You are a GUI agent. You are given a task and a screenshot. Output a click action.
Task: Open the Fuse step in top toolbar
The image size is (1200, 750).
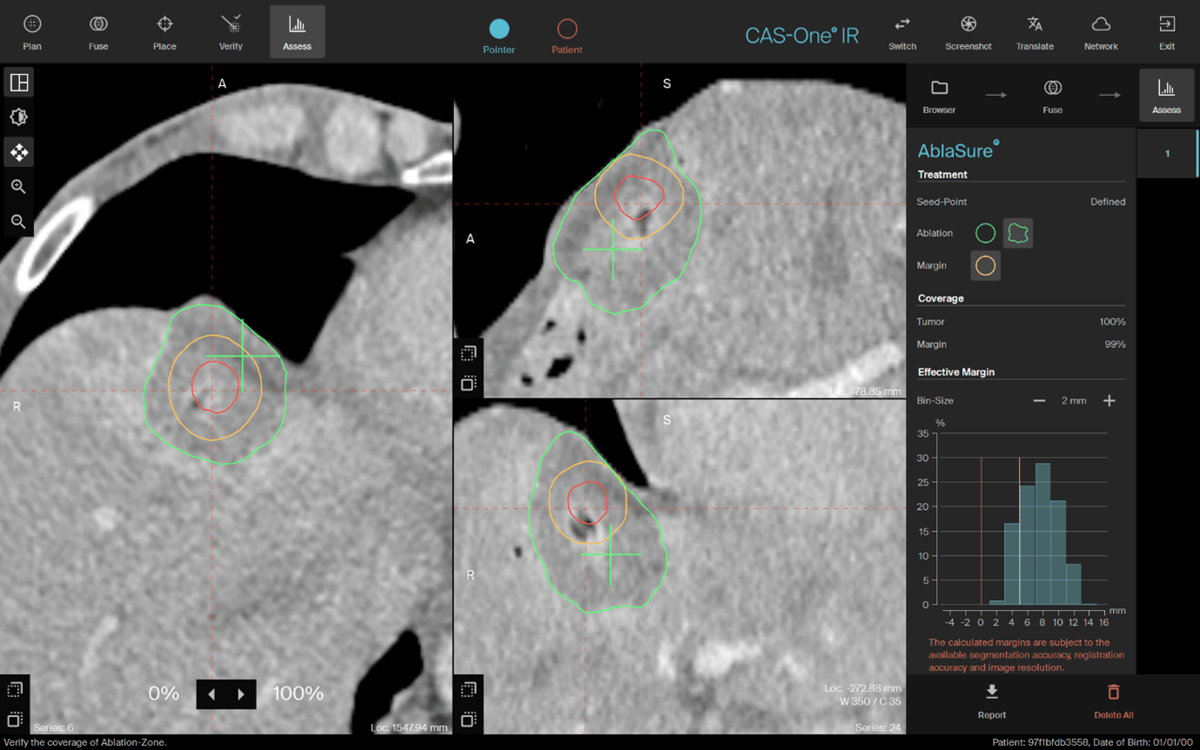(98, 31)
